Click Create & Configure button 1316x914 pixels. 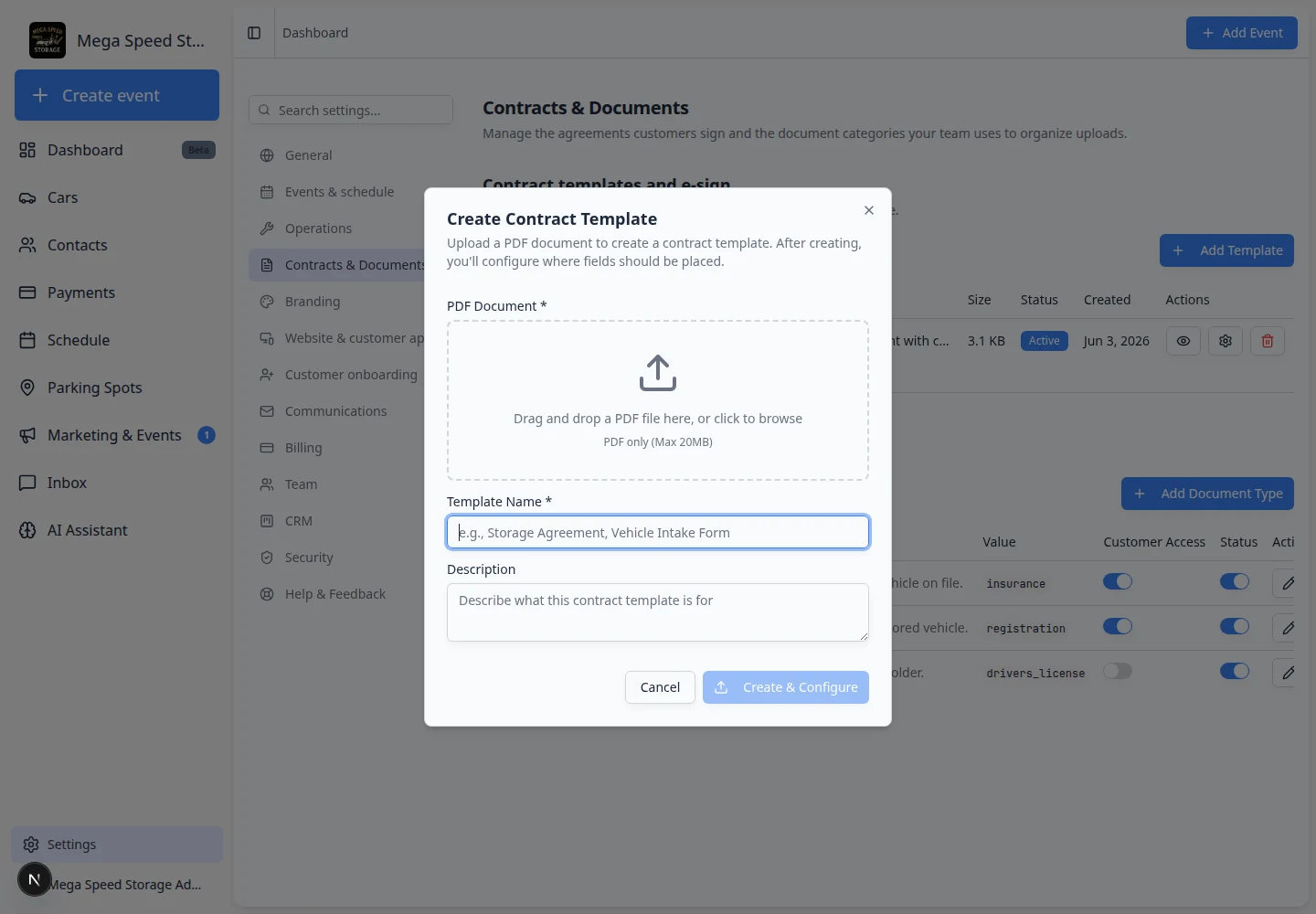pyautogui.click(x=786, y=687)
